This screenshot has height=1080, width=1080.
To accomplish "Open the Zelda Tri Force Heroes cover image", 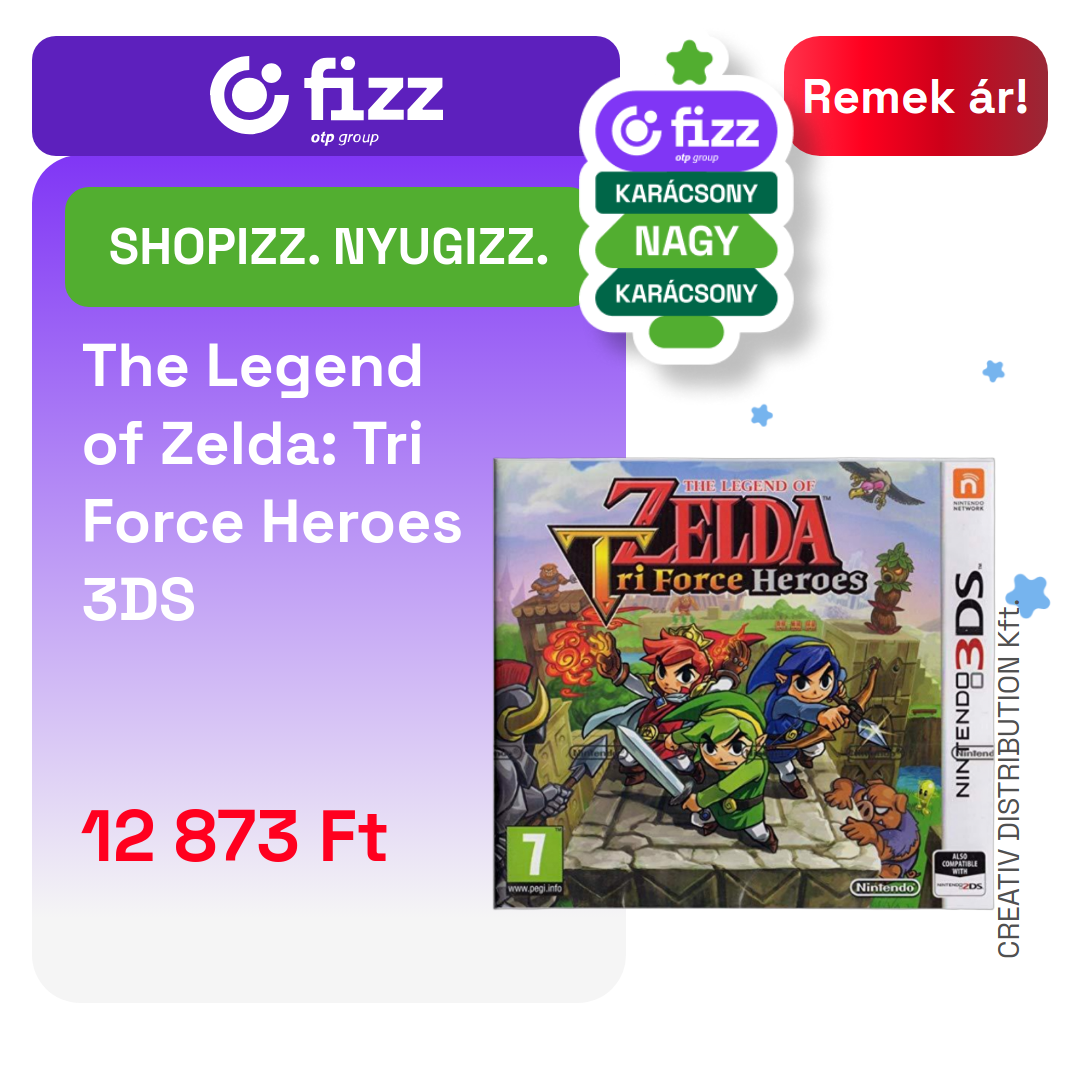I will pyautogui.click(x=744, y=683).
